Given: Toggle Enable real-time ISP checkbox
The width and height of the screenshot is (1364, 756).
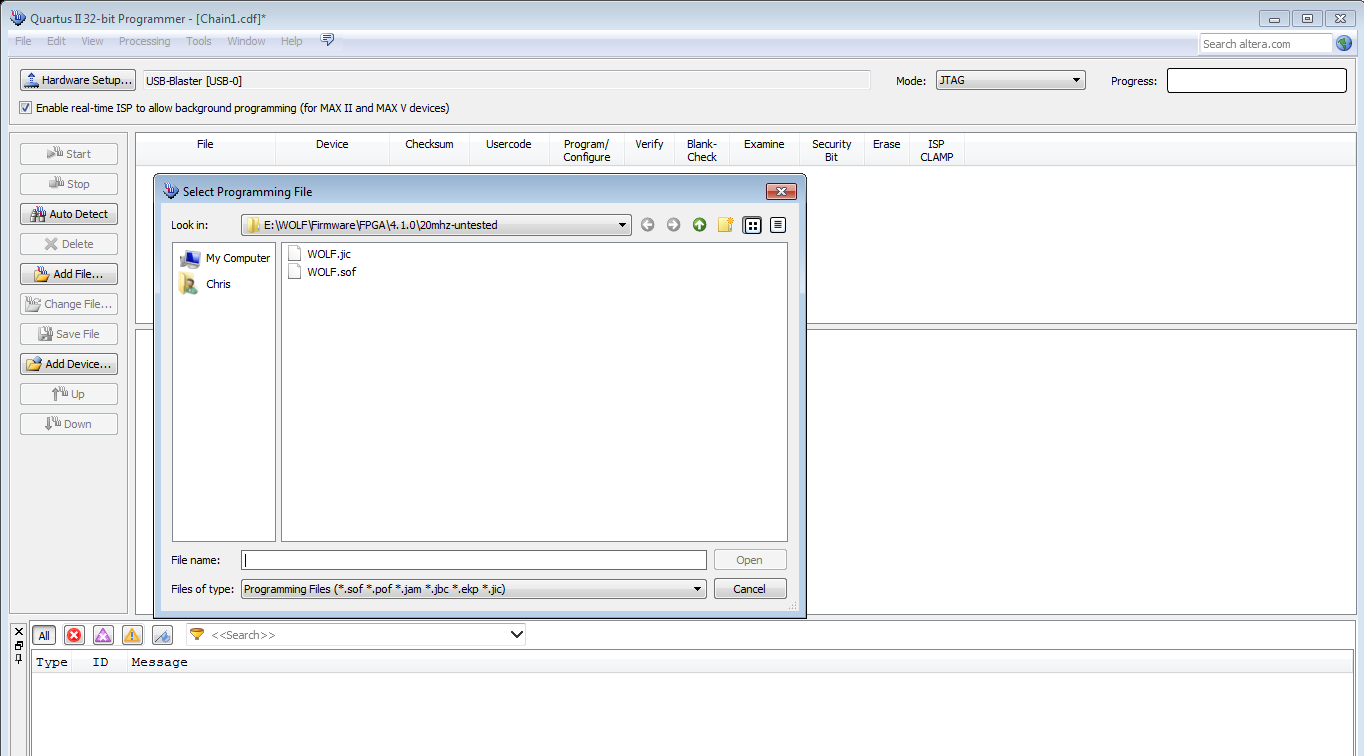Looking at the screenshot, I should 26,108.
